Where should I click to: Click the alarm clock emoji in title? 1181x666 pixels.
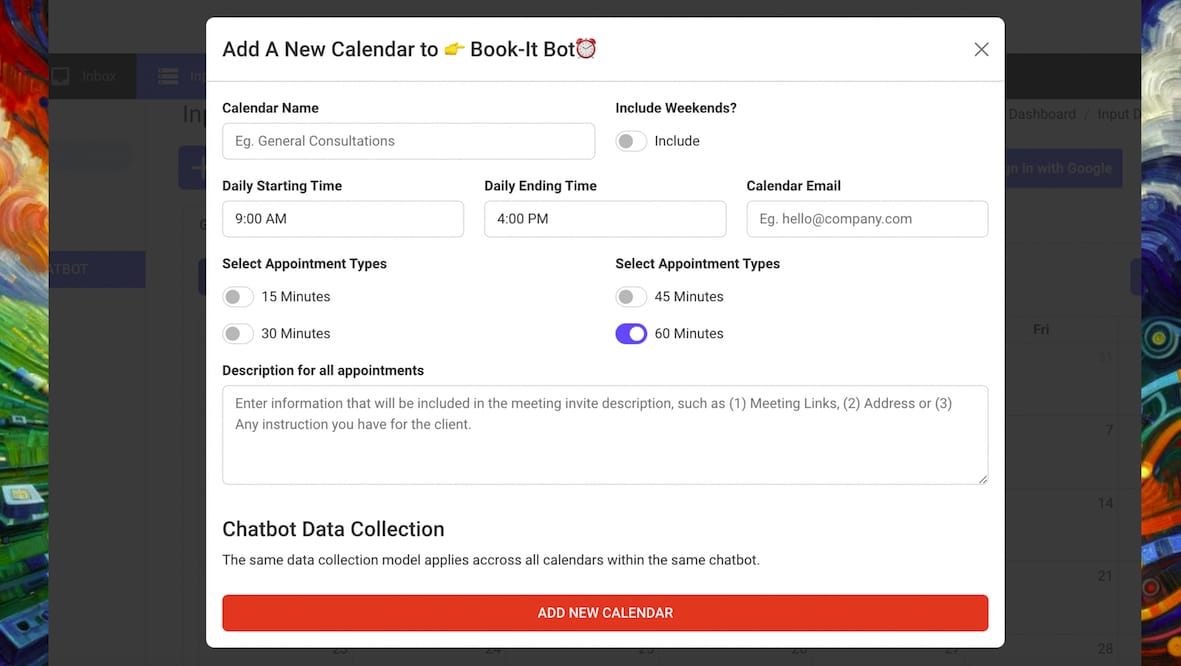[586, 48]
